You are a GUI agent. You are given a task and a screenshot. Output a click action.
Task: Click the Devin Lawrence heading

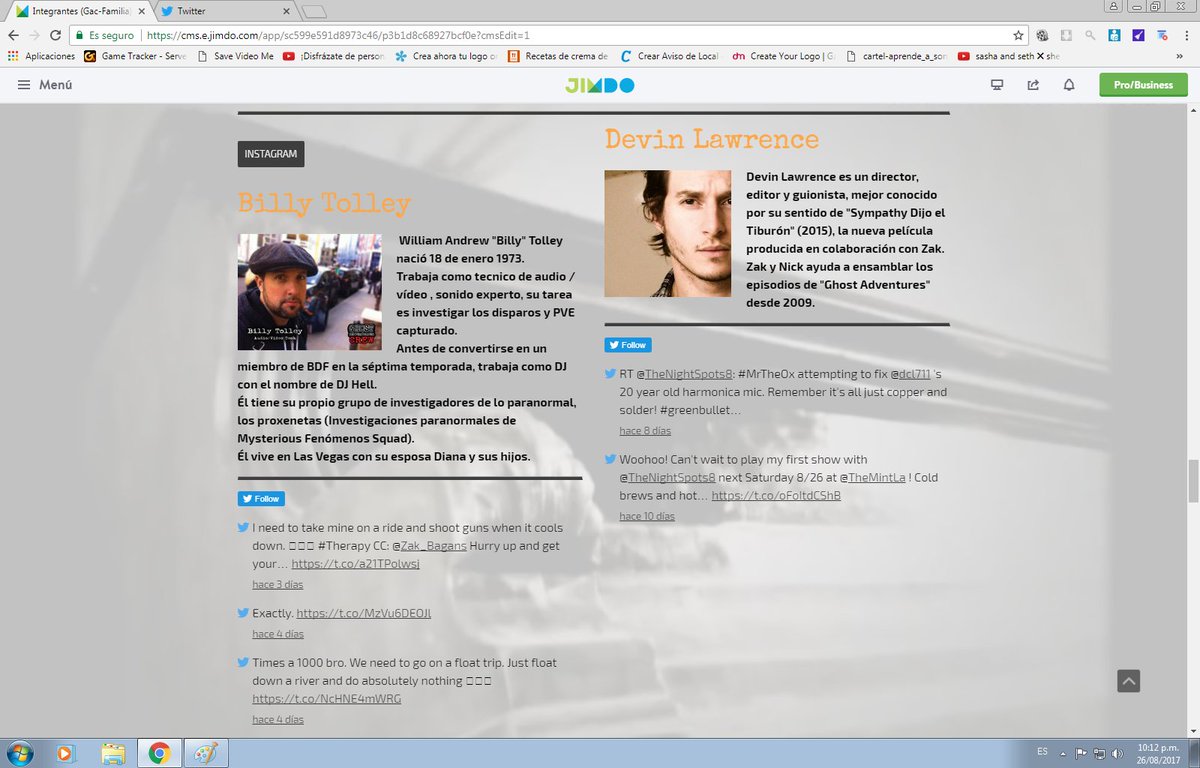pyautogui.click(x=712, y=140)
